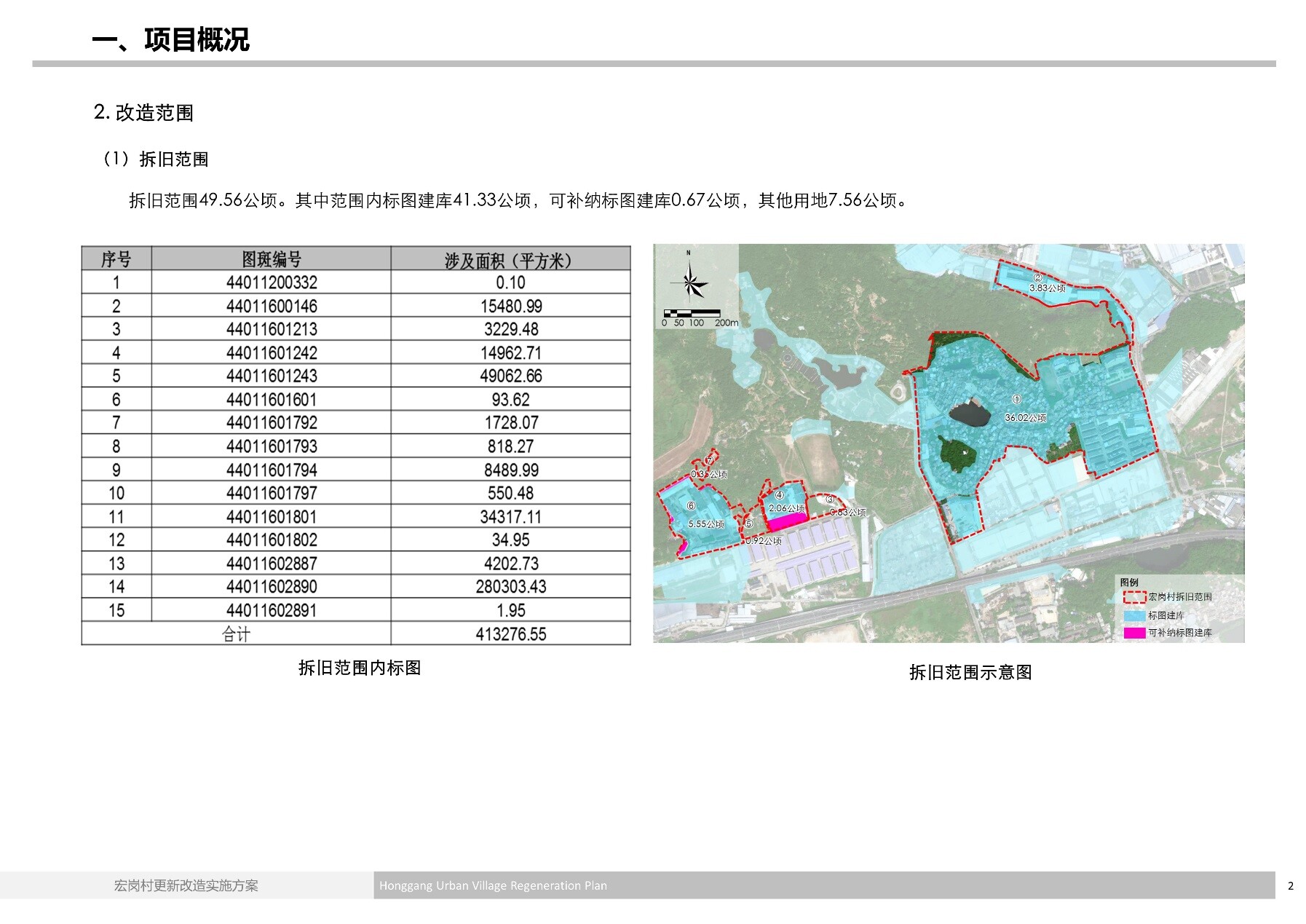The height and width of the screenshot is (924, 1306).
Task: Click table cell with code 44011602890
Action: [x=271, y=587]
